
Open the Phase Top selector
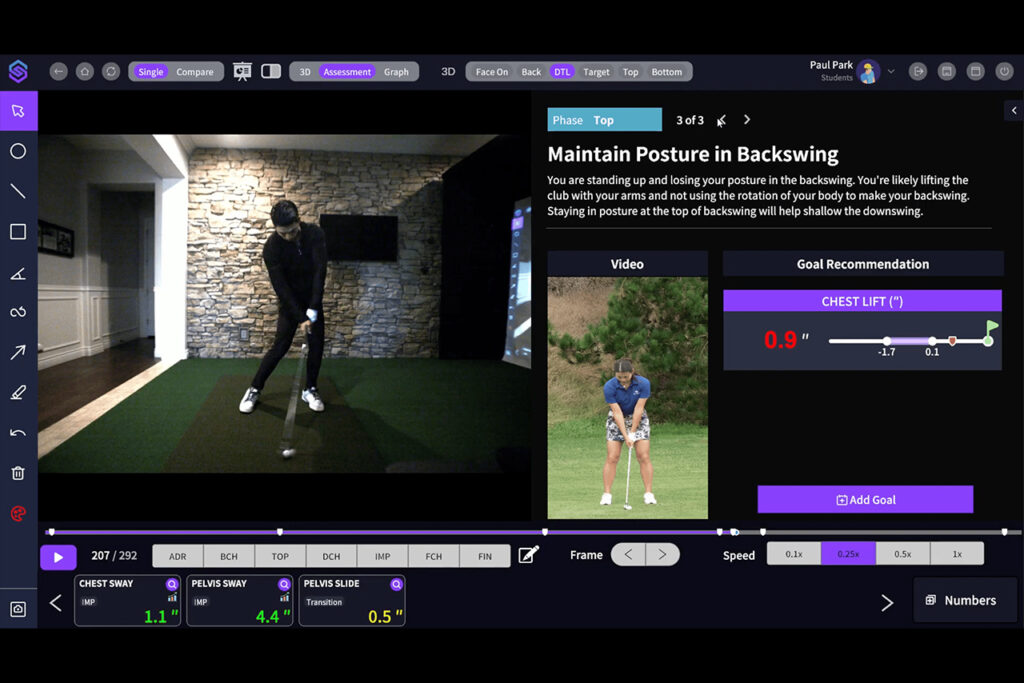(604, 120)
